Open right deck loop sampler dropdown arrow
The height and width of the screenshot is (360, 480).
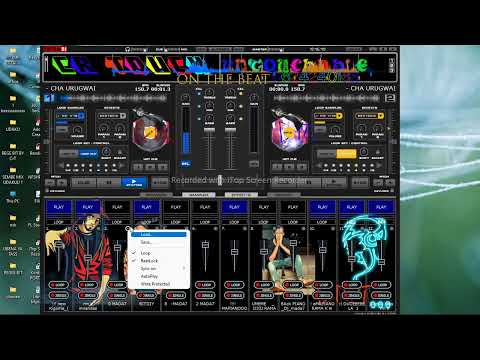pyautogui.click(x=339, y=116)
